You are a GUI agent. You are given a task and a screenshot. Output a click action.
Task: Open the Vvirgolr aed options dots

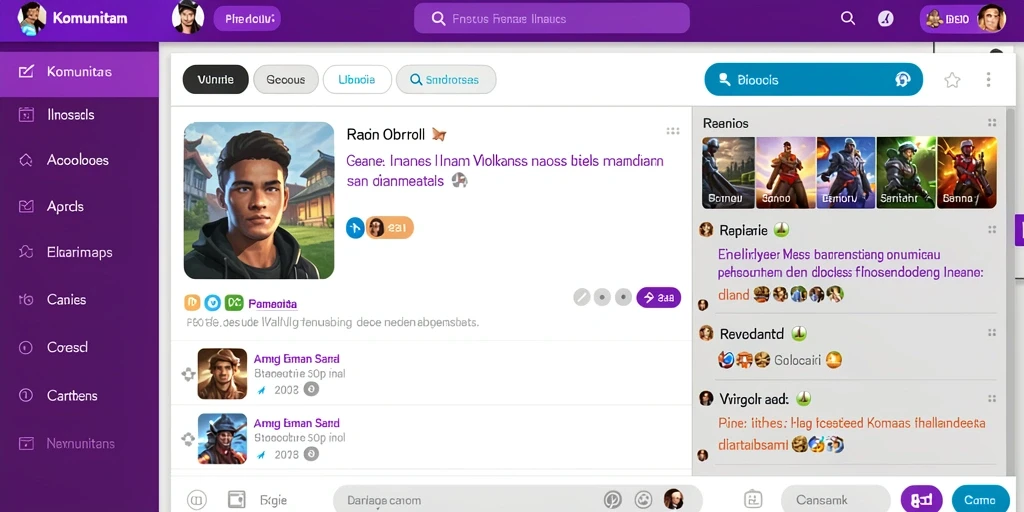pos(992,398)
